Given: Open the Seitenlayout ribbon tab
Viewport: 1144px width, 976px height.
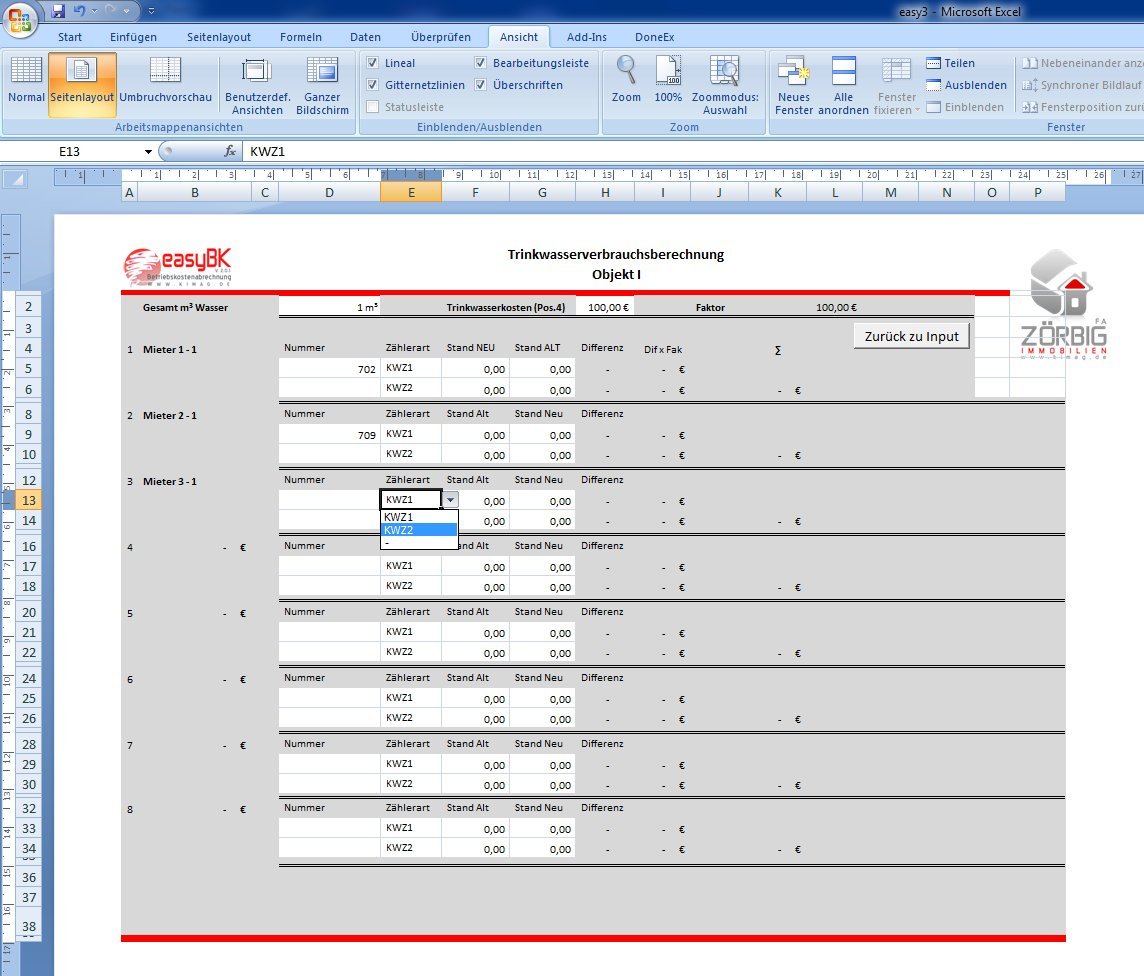Looking at the screenshot, I should (219, 37).
